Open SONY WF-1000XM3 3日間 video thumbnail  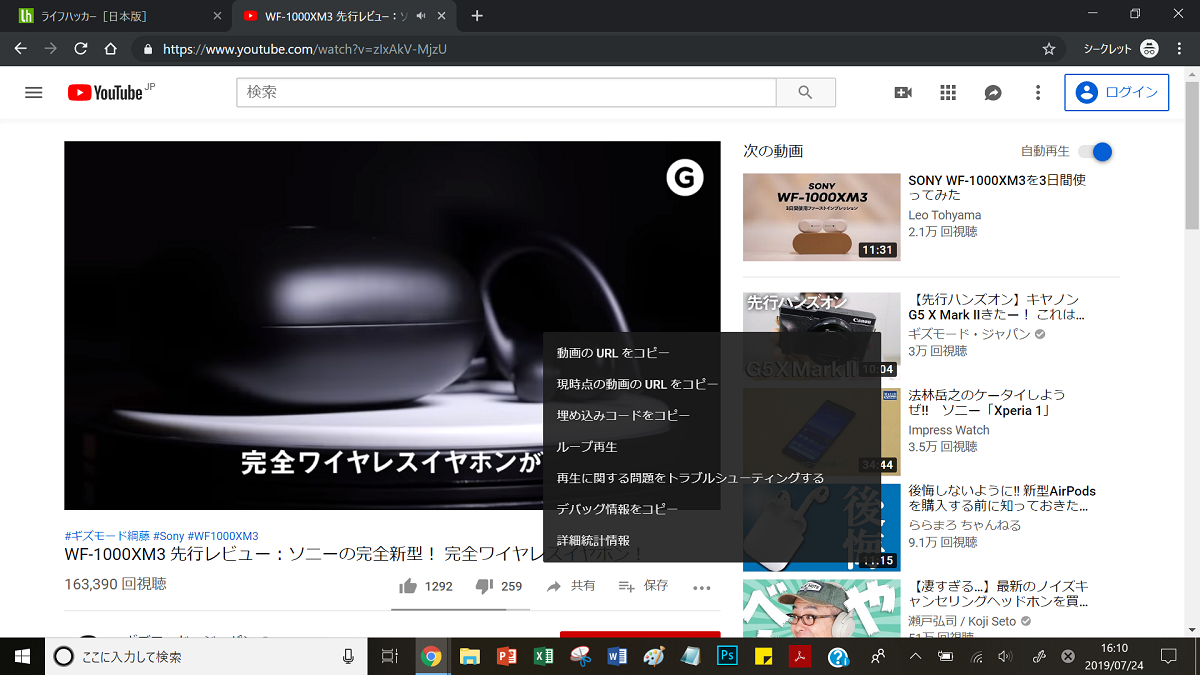point(822,217)
